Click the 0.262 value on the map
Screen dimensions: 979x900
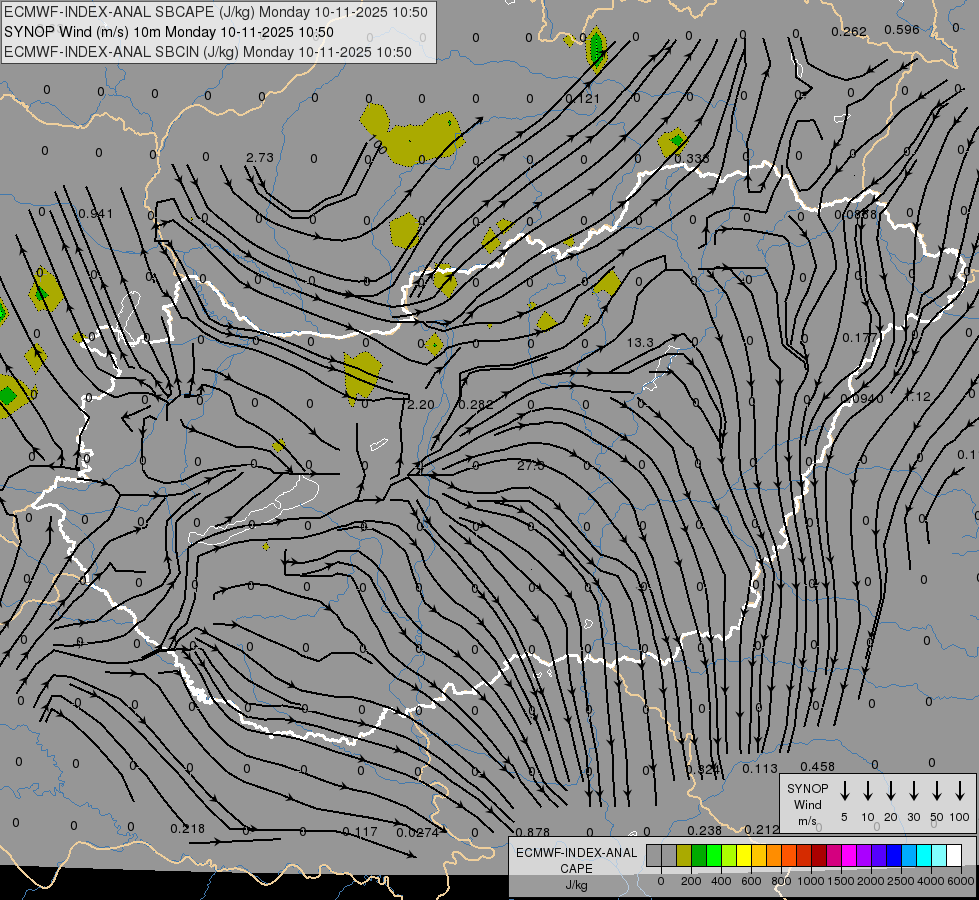tap(849, 31)
